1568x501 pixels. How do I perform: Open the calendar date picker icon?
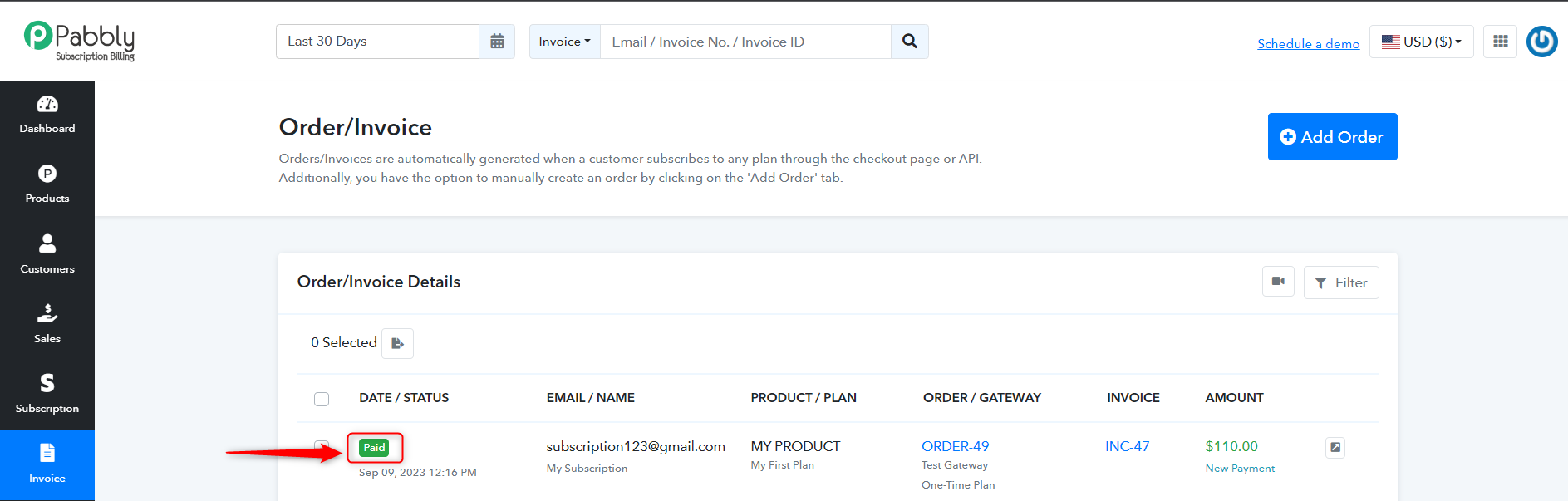497,42
